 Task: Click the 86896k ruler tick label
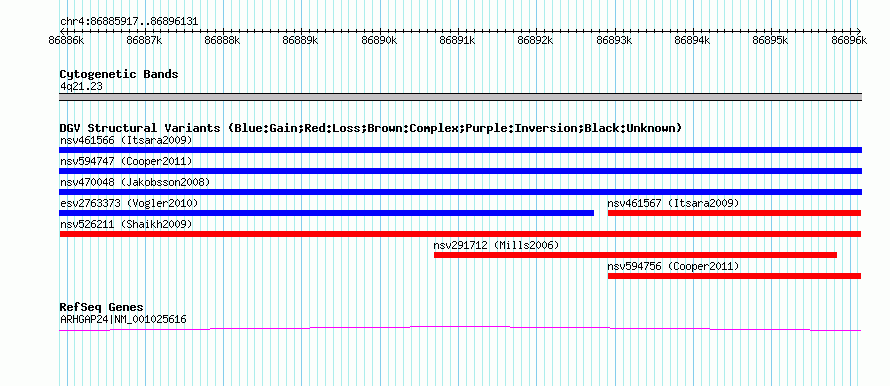(x=849, y=40)
